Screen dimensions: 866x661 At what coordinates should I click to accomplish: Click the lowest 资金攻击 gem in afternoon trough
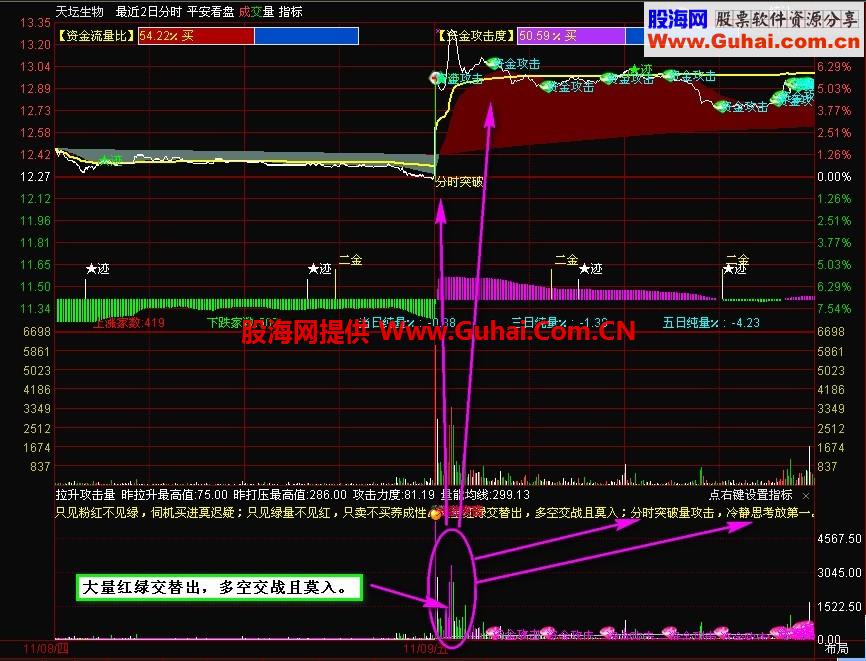(x=721, y=107)
